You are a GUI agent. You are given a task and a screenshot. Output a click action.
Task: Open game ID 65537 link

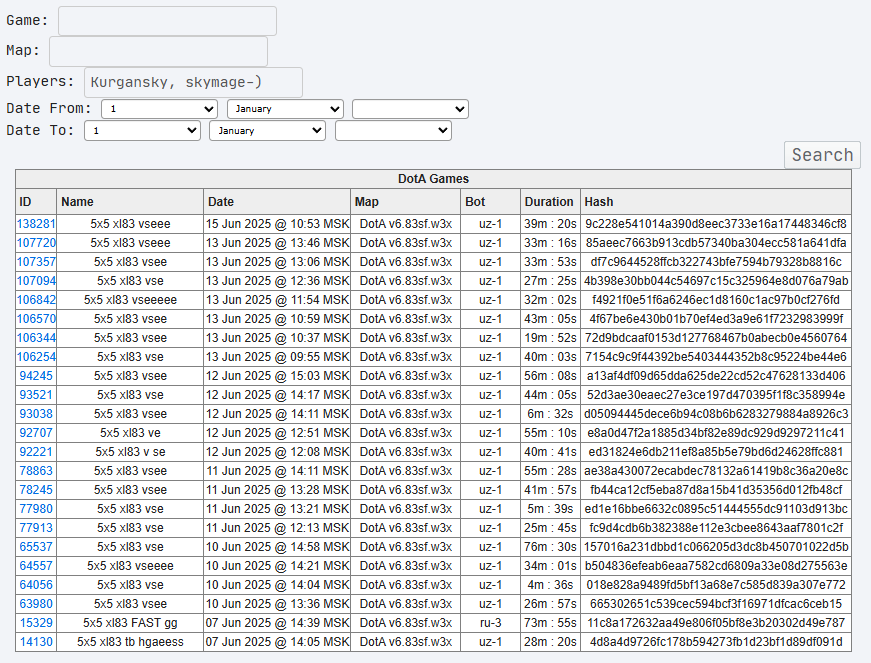tap(36, 547)
